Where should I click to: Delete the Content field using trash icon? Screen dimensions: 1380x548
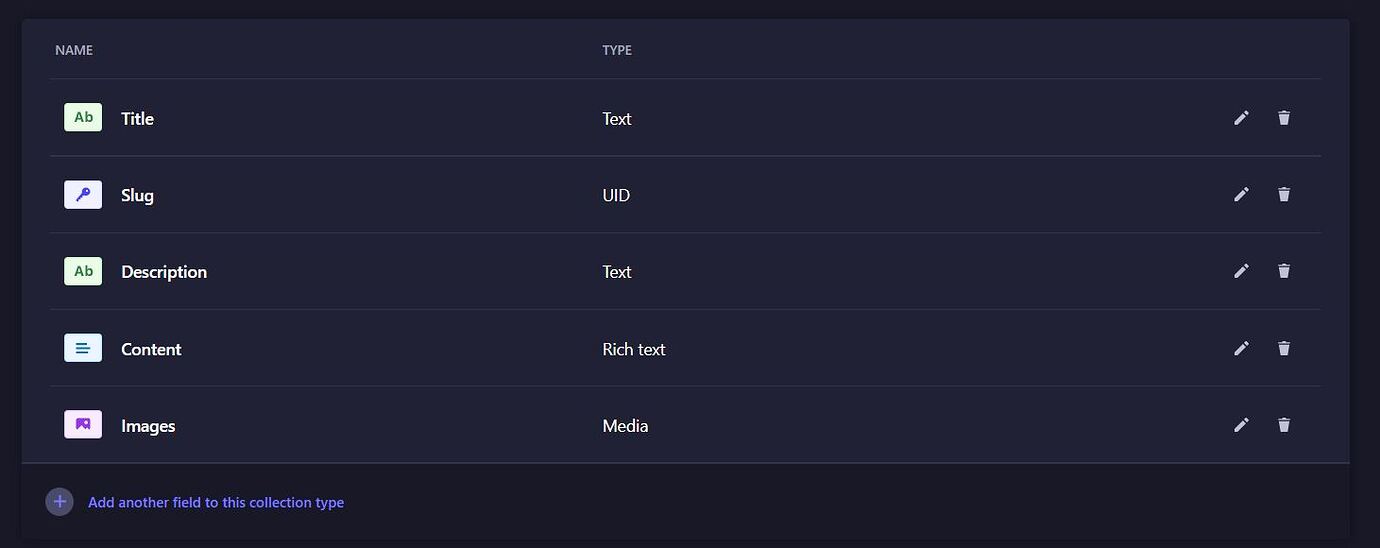coord(1284,348)
